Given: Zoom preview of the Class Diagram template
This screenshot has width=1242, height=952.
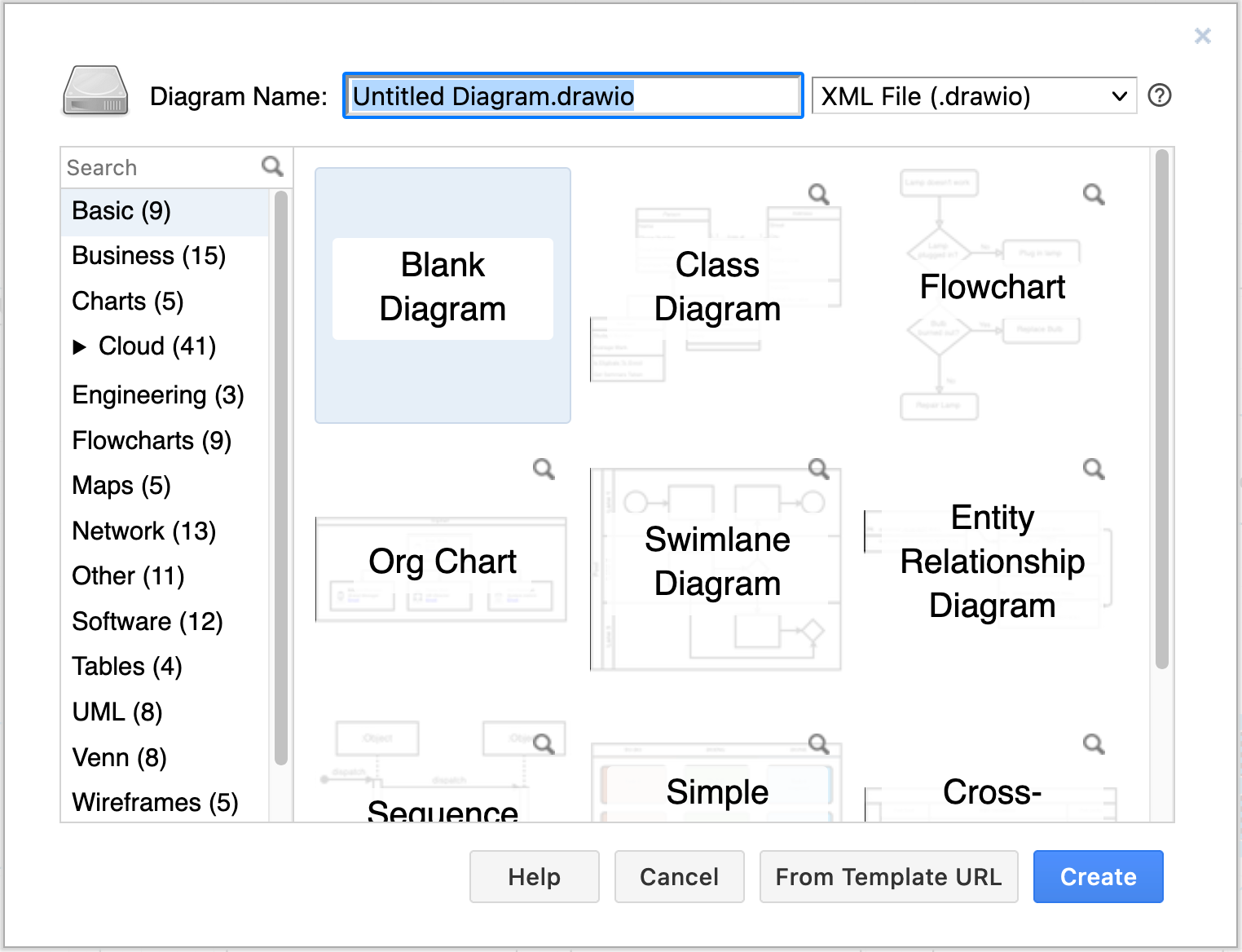Looking at the screenshot, I should coord(818,194).
